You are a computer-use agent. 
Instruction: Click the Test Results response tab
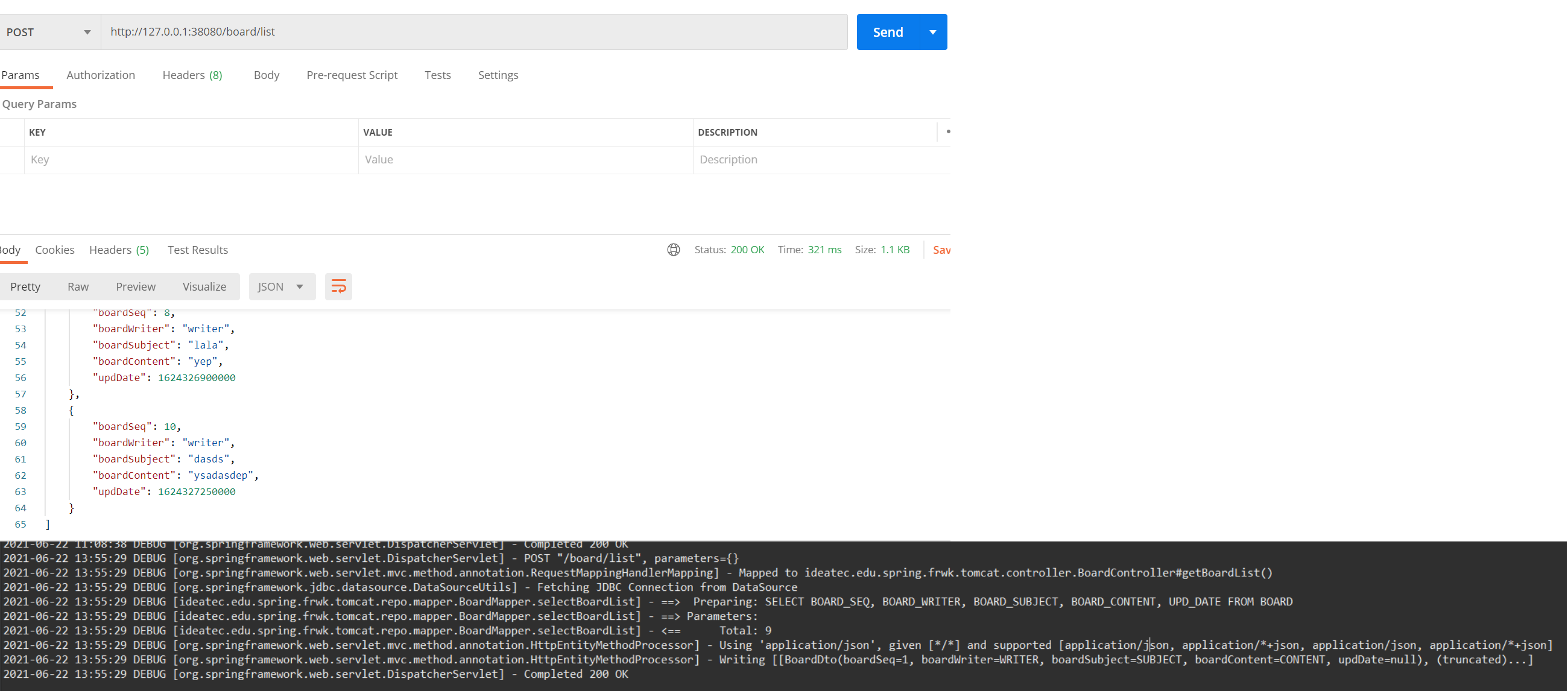coord(197,249)
